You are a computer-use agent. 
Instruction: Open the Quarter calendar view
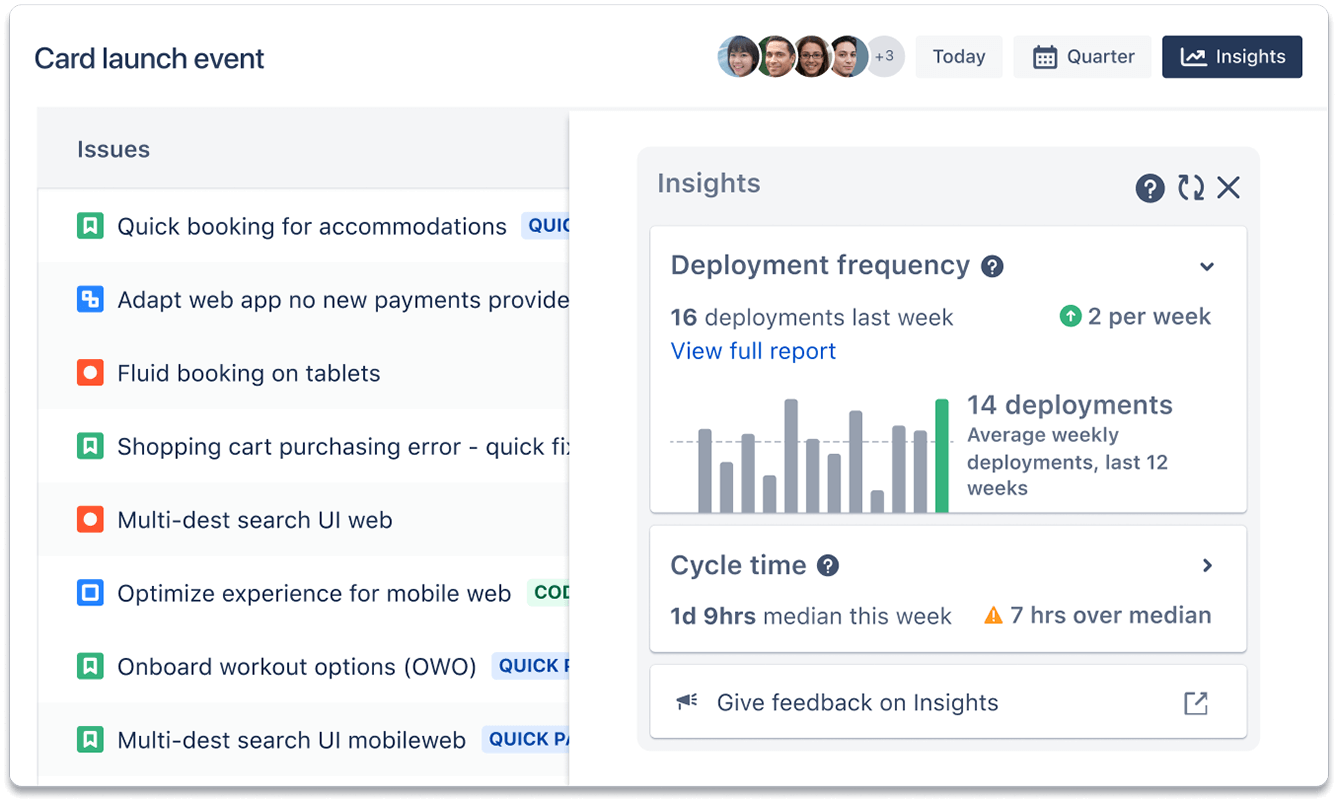pos(1082,56)
